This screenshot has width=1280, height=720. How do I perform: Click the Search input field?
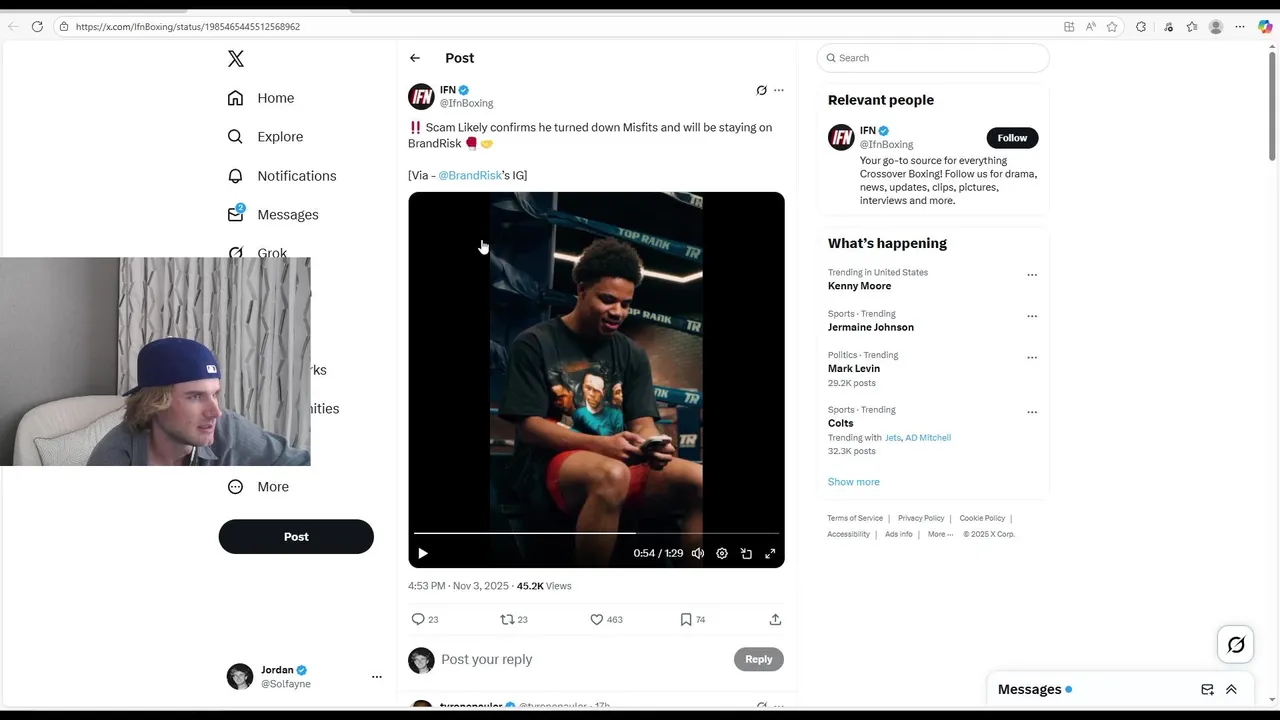click(933, 58)
